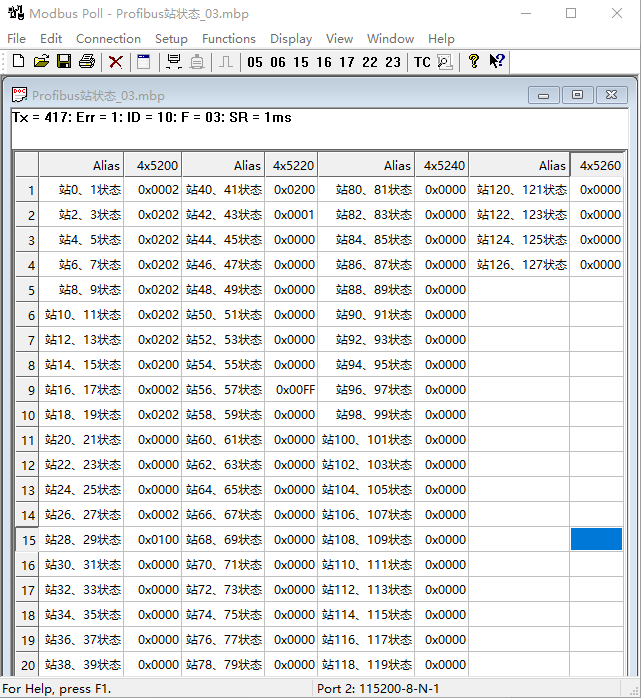
Task: Click the context help arrow icon
Action: 497,62
